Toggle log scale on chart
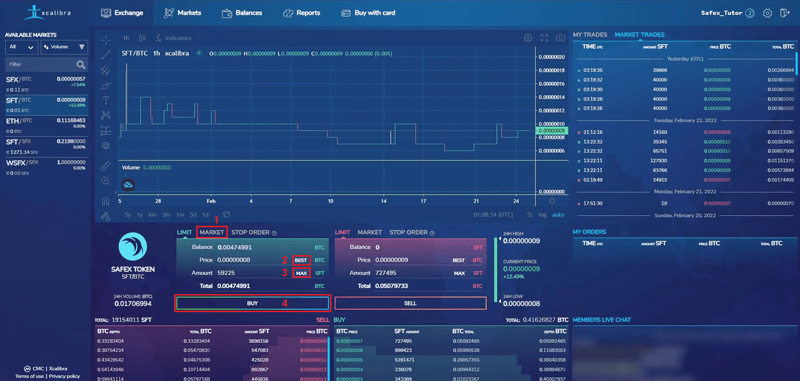This screenshot has width=800, height=381. [542, 215]
